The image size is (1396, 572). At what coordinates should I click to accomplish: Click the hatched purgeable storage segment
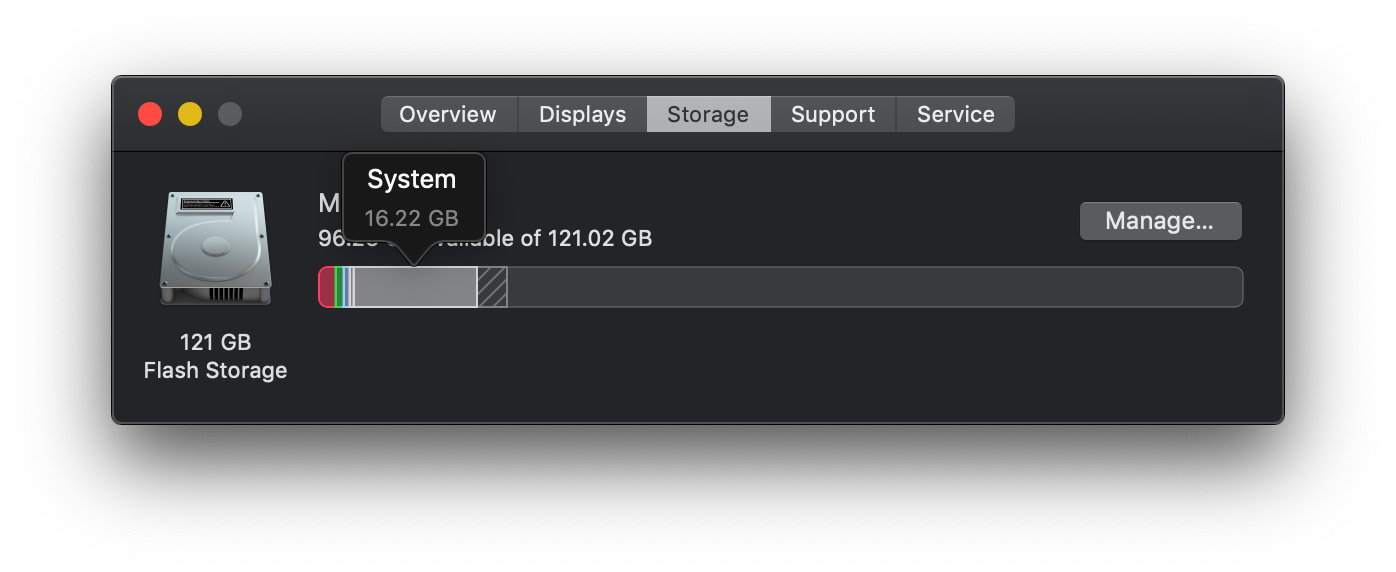click(493, 287)
